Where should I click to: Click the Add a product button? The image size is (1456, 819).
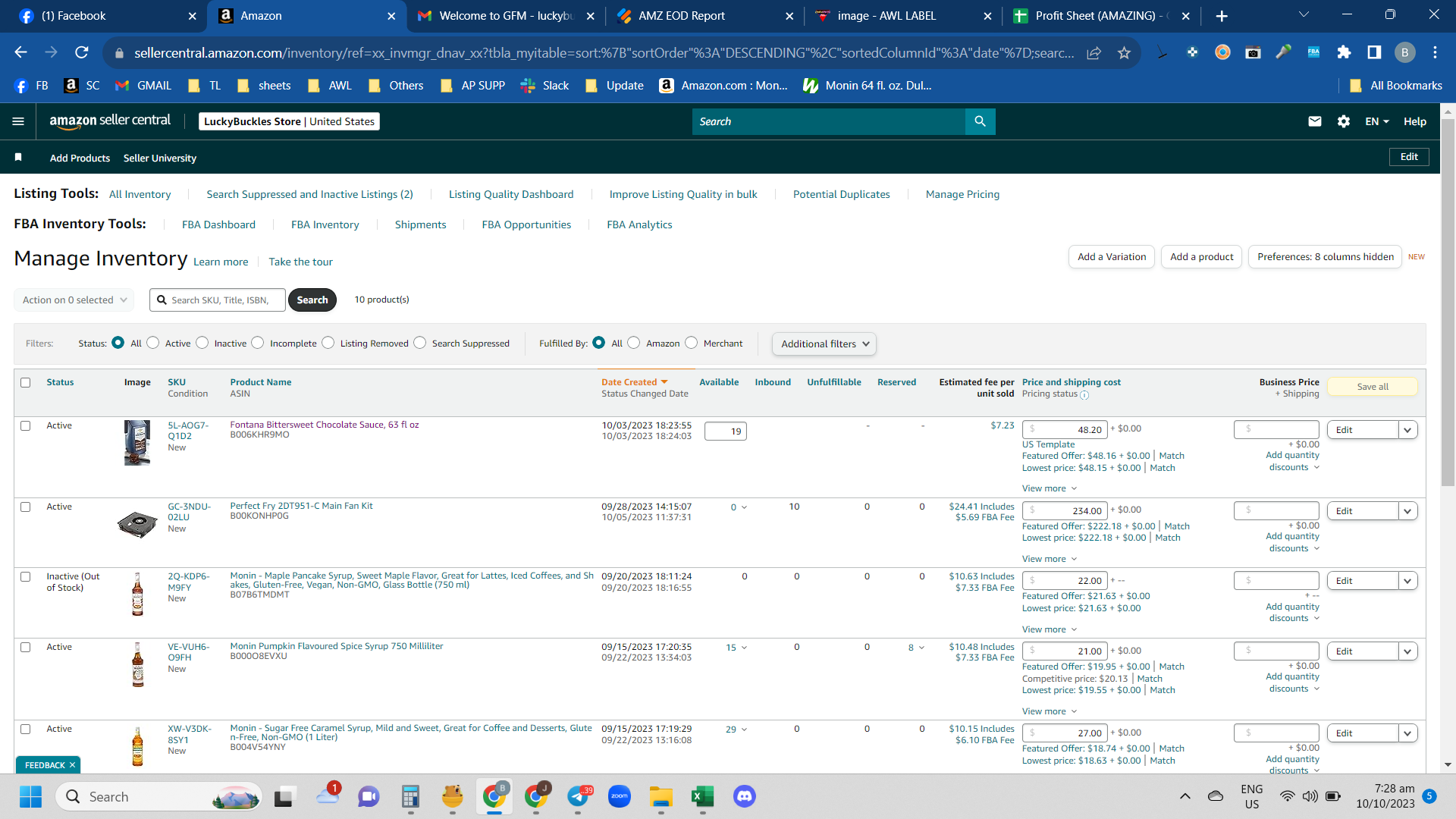[1201, 257]
